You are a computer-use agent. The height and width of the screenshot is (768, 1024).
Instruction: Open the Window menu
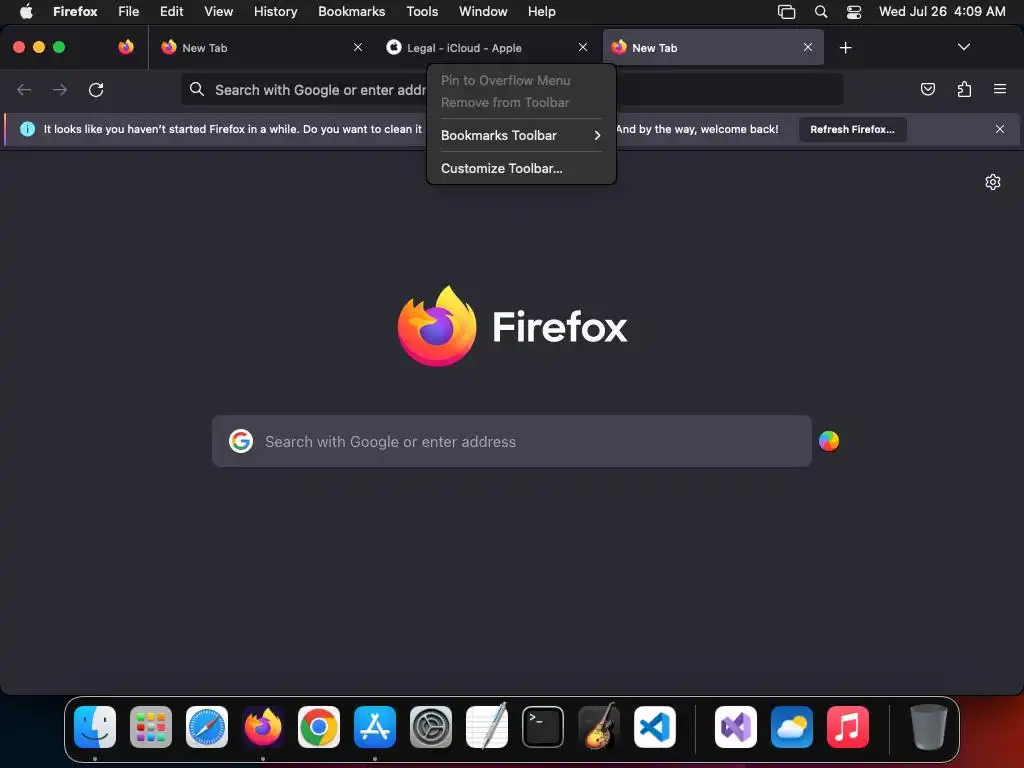483,12
